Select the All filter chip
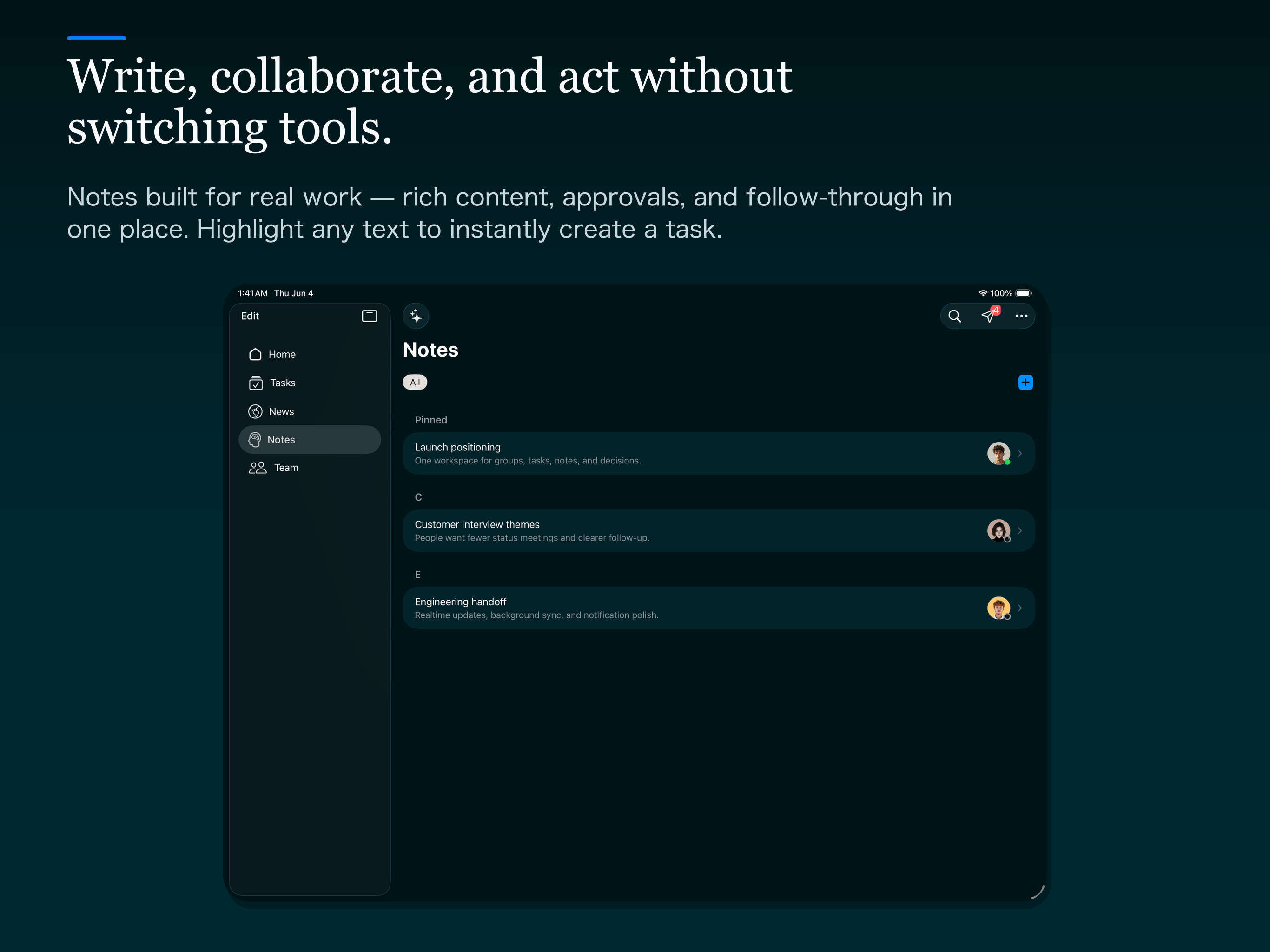The height and width of the screenshot is (952, 1270). (x=415, y=383)
